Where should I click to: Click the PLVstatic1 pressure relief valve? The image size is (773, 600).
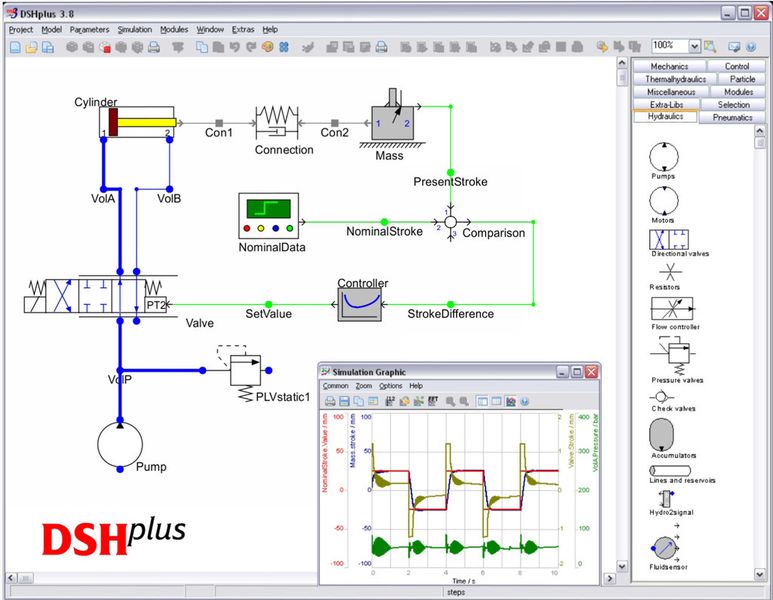(x=245, y=370)
